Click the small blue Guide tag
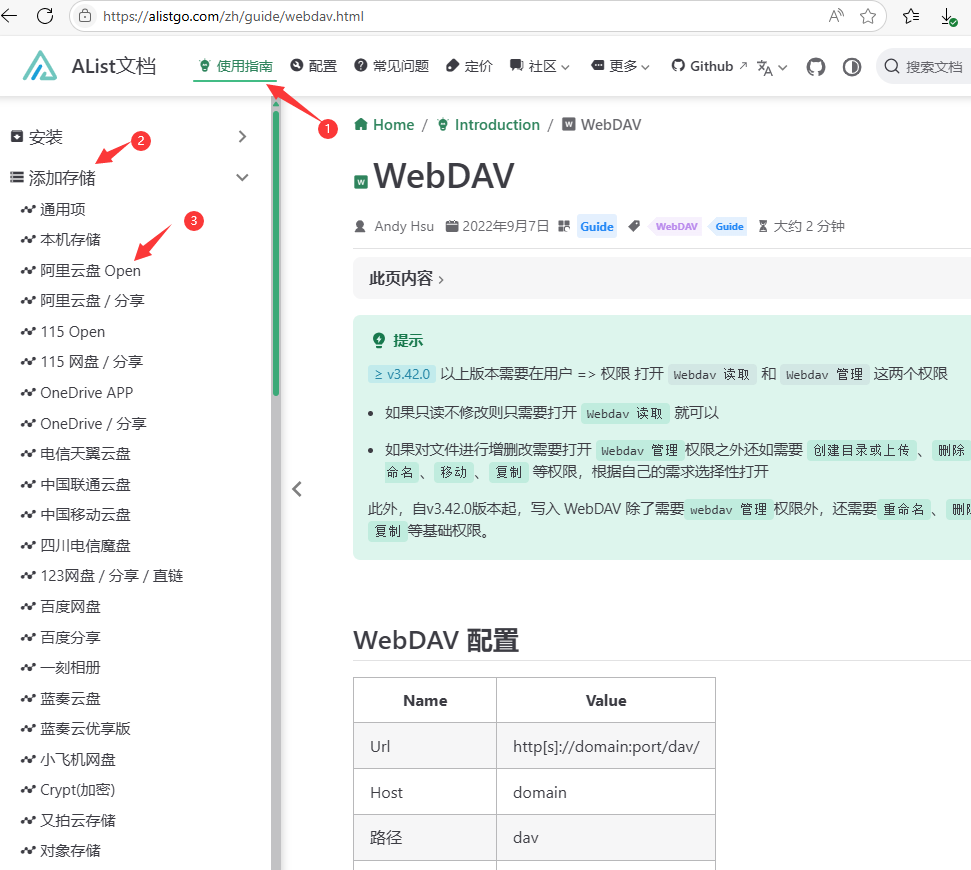Screen dimensions: 971x870 (729, 227)
